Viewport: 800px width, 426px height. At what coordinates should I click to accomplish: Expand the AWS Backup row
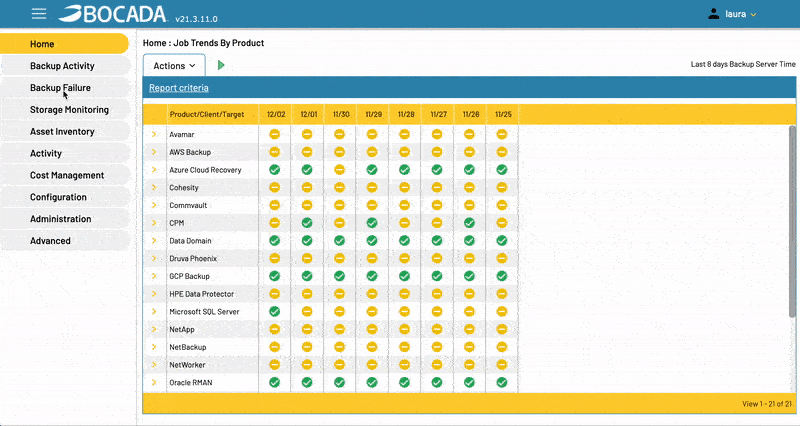tap(154, 152)
